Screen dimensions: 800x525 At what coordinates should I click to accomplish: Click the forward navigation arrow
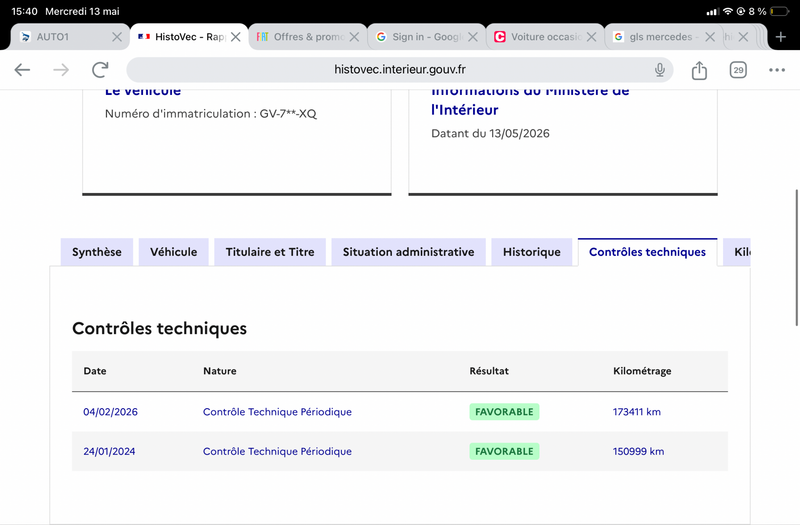(x=61, y=69)
